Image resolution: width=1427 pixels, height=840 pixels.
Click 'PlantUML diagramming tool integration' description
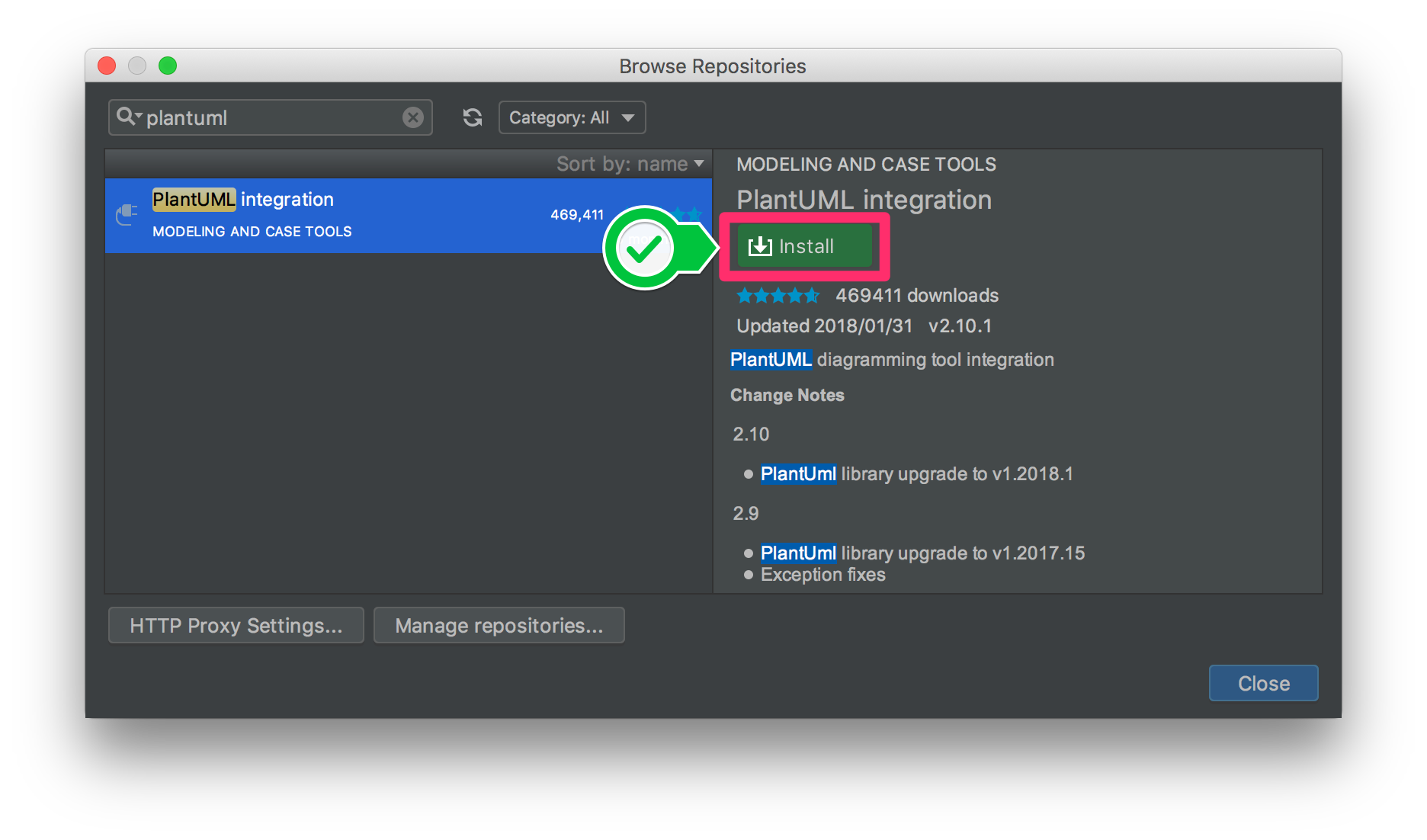[x=892, y=360]
